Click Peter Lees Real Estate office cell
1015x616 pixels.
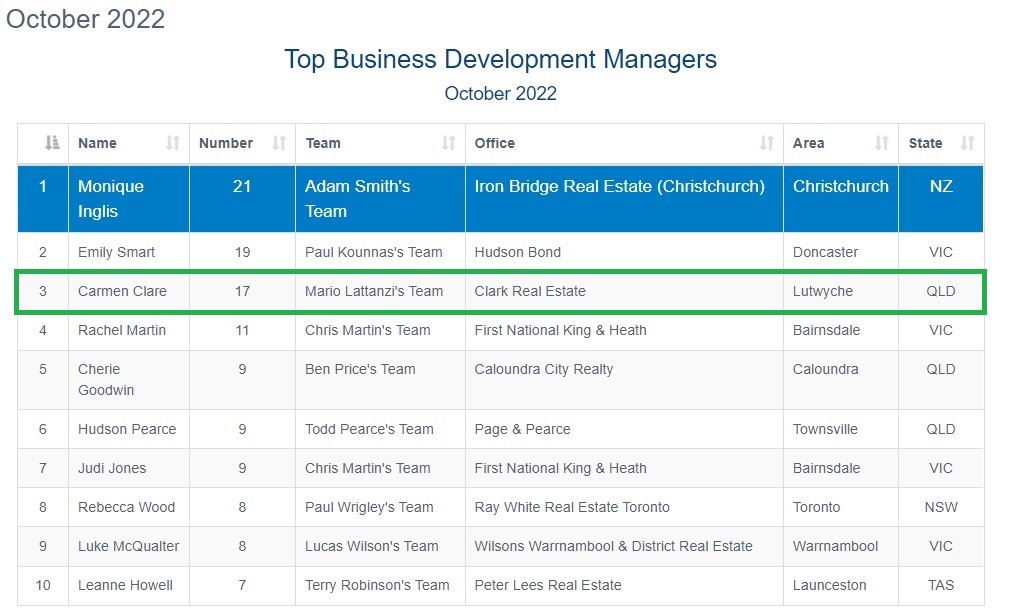pyautogui.click(x=624, y=586)
